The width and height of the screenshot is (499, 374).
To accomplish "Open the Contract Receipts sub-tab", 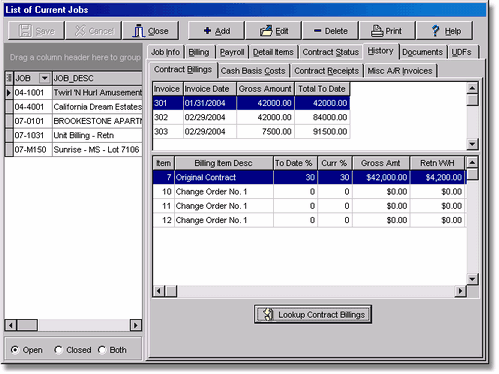I will 326,71.
